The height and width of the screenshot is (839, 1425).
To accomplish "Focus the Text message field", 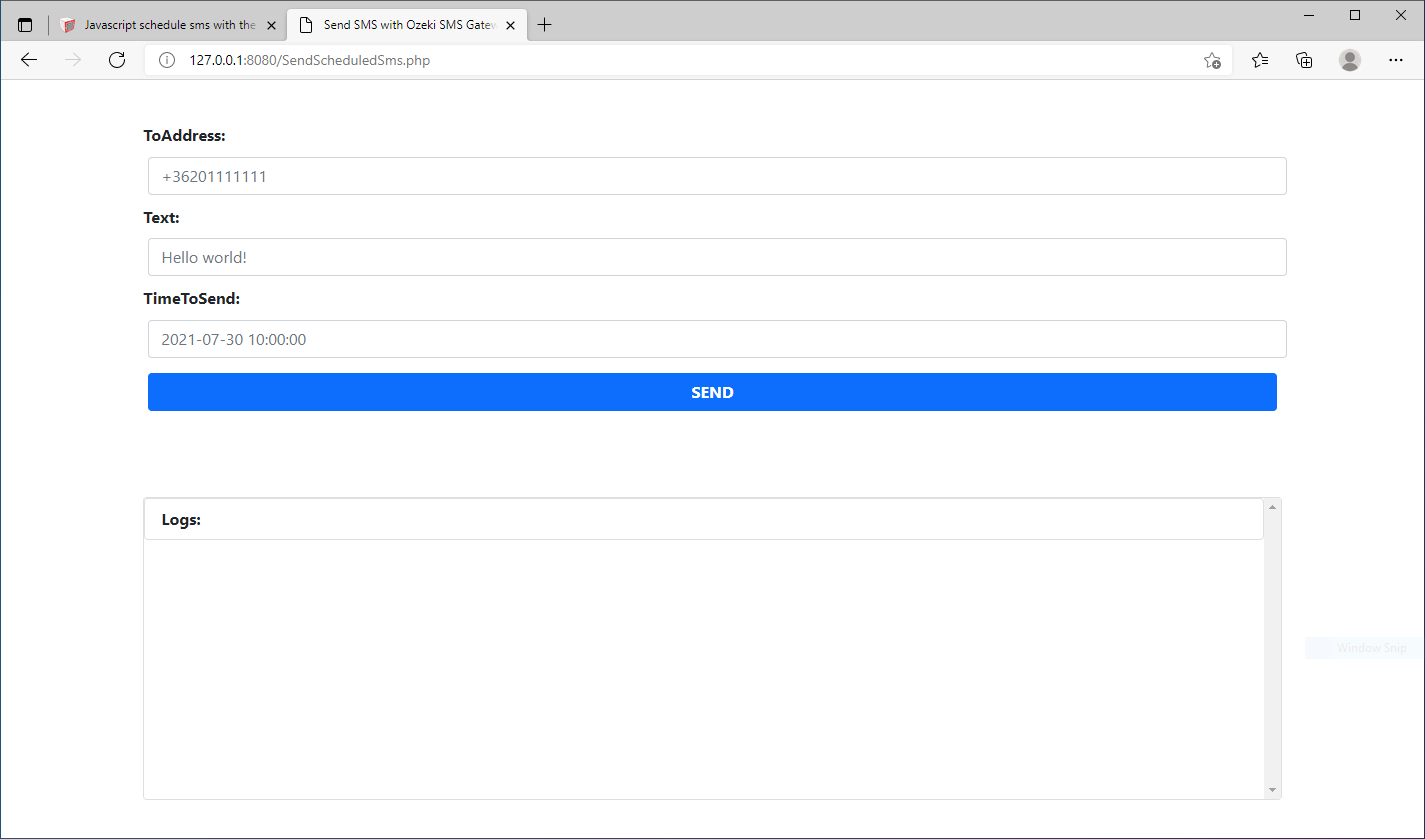I will pos(717,257).
